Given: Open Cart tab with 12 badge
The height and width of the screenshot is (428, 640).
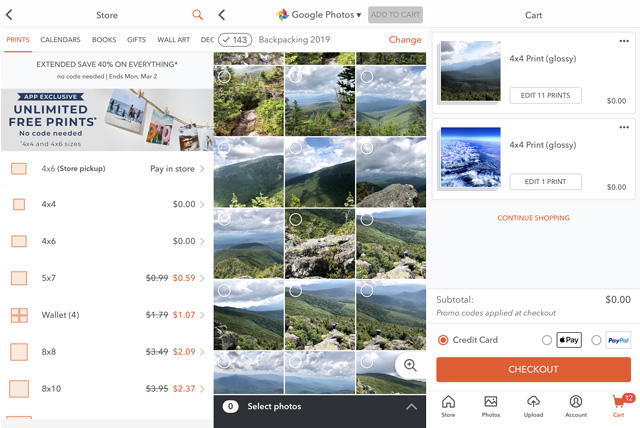Looking at the screenshot, I should pos(620,405).
